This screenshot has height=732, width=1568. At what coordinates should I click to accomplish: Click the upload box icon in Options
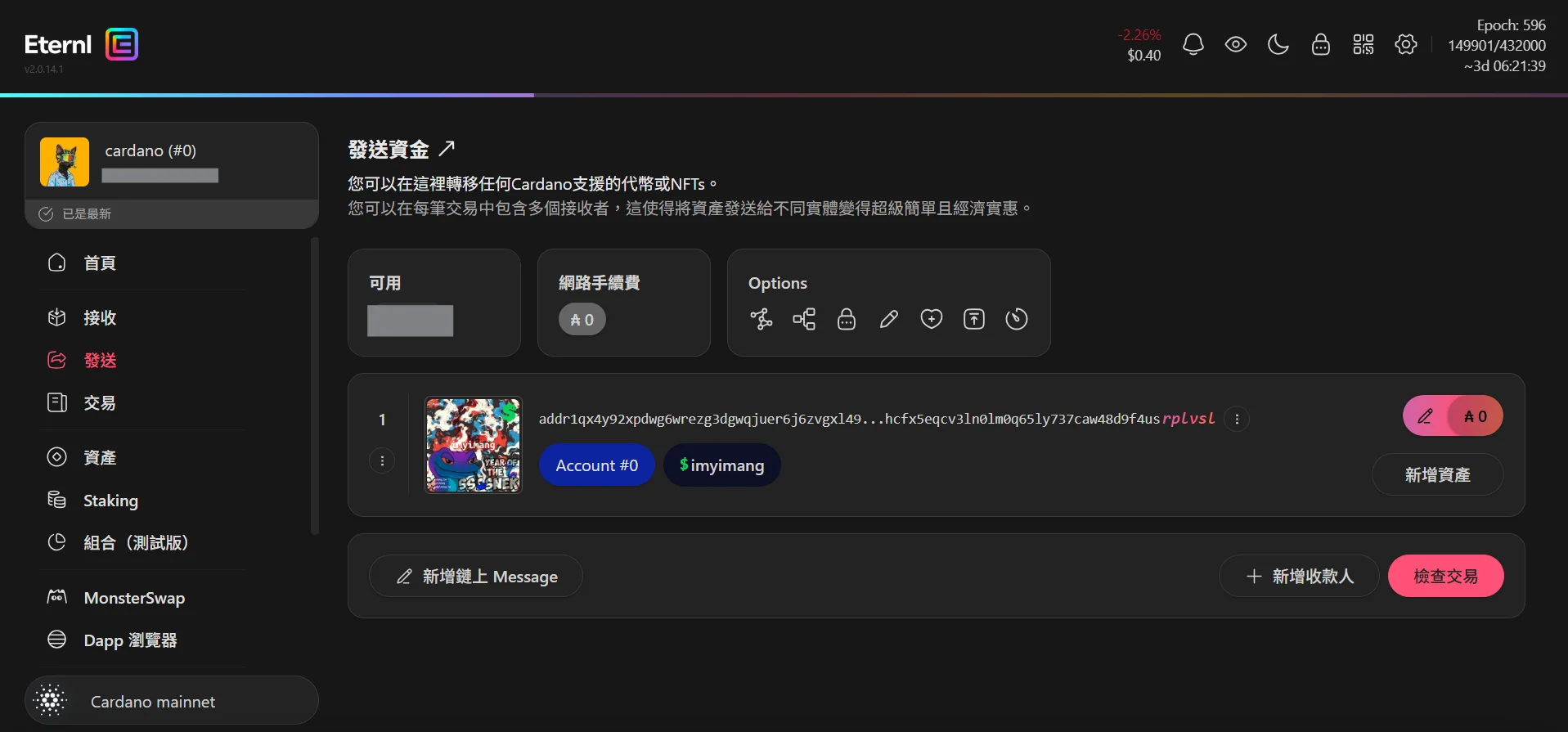pyautogui.click(x=974, y=319)
